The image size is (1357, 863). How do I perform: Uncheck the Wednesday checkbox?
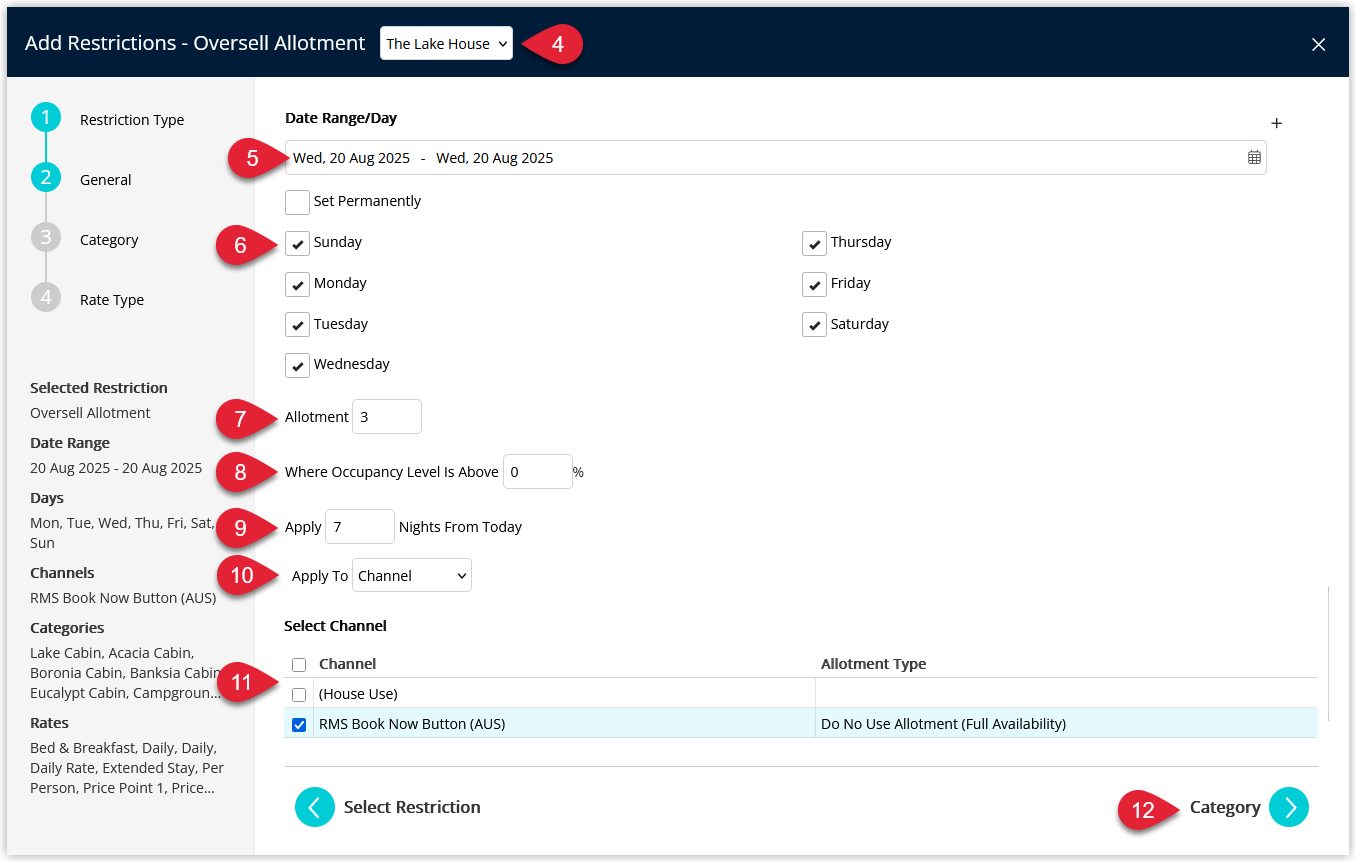(x=297, y=365)
